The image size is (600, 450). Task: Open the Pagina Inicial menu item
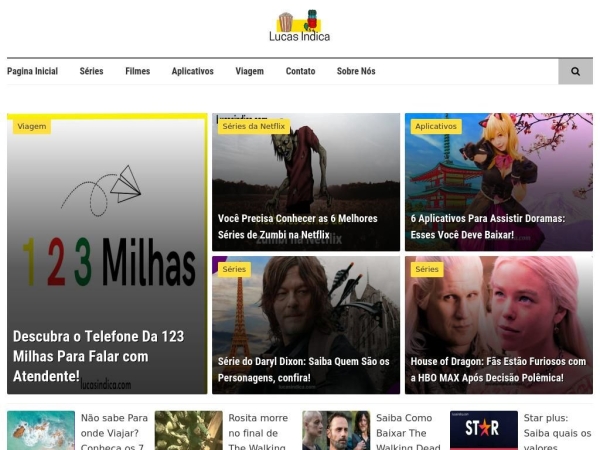click(x=33, y=71)
